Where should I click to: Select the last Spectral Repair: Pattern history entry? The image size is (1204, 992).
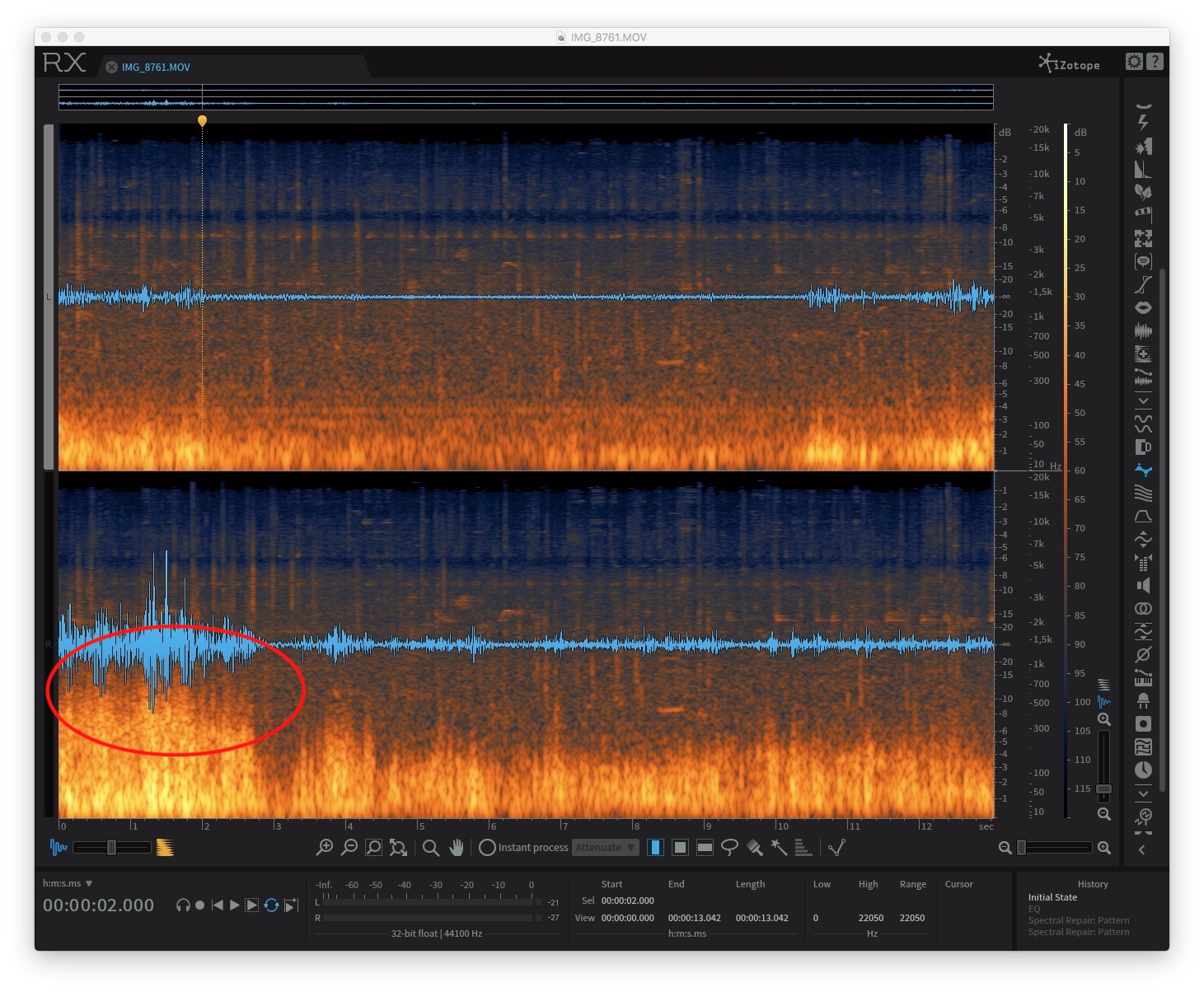point(1079,932)
